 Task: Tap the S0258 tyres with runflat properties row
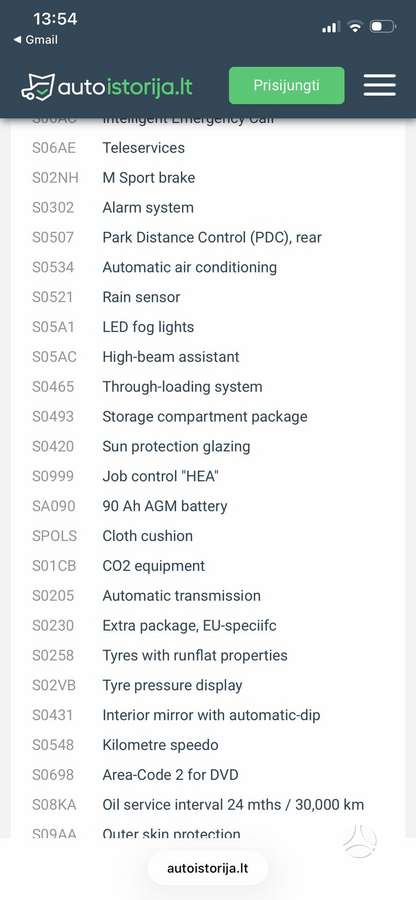208,655
